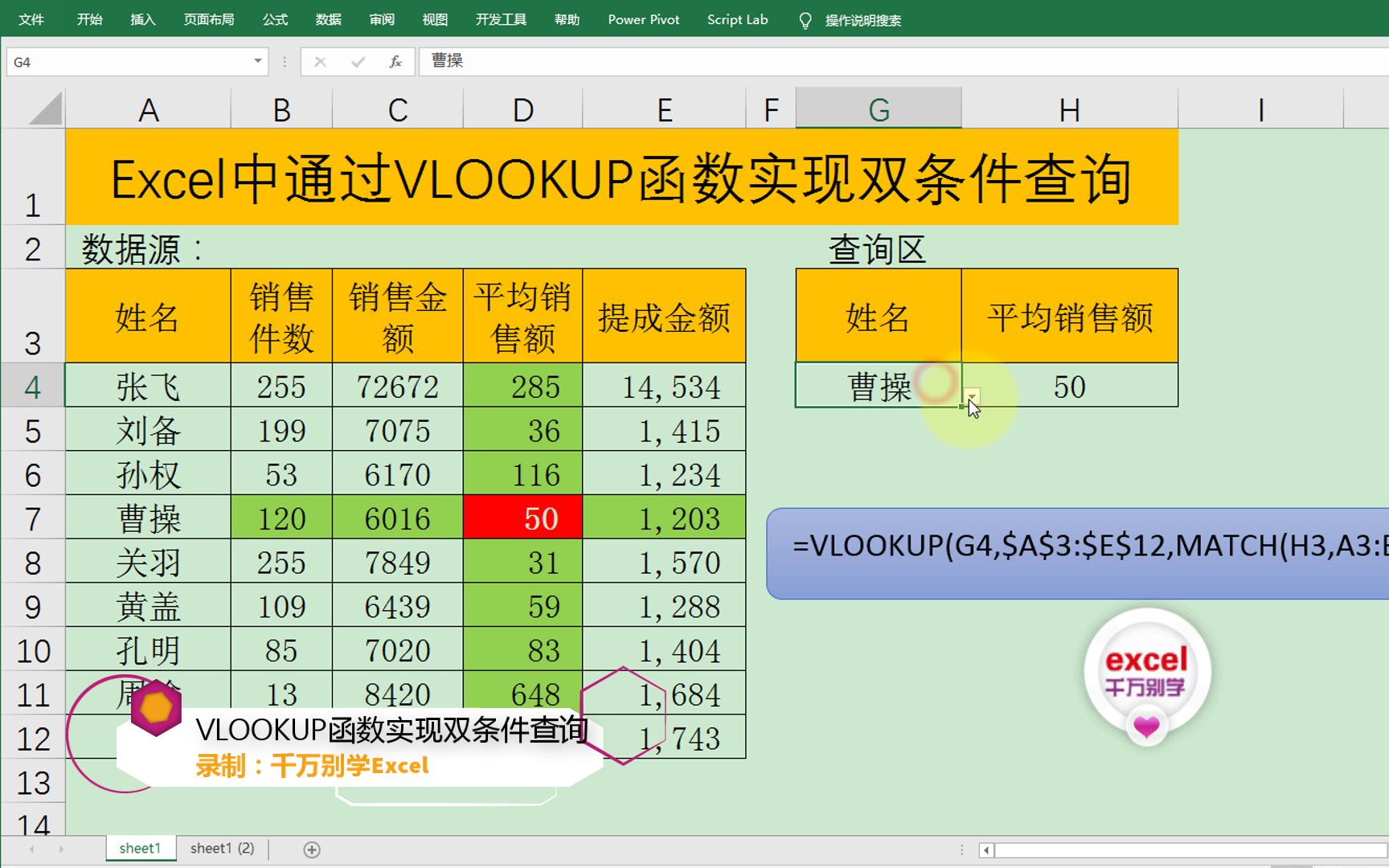Click the 操作说明搜索 lightbulb icon

tap(806, 20)
